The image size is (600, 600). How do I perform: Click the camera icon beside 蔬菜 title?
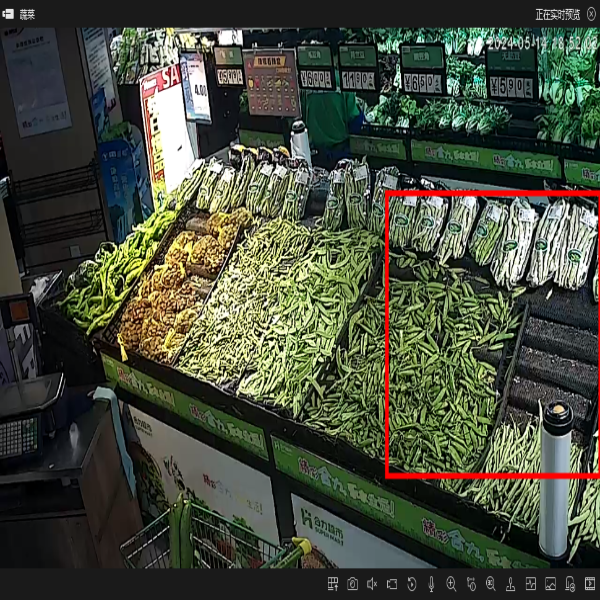[x=9, y=14]
